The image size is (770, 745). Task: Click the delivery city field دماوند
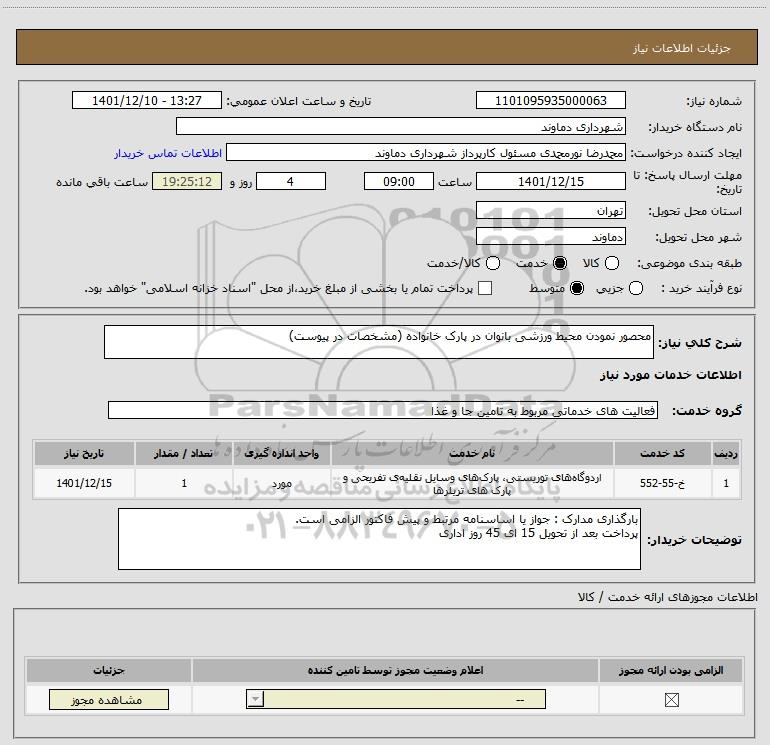pos(550,237)
